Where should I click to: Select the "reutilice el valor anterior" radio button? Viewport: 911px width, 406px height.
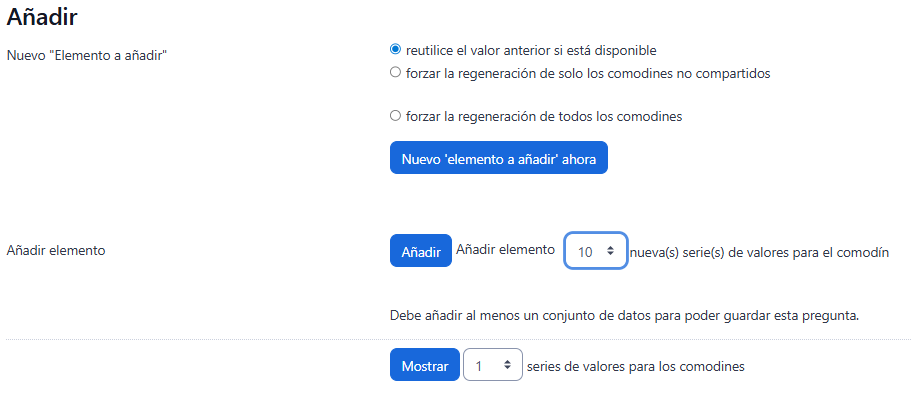[x=395, y=49]
